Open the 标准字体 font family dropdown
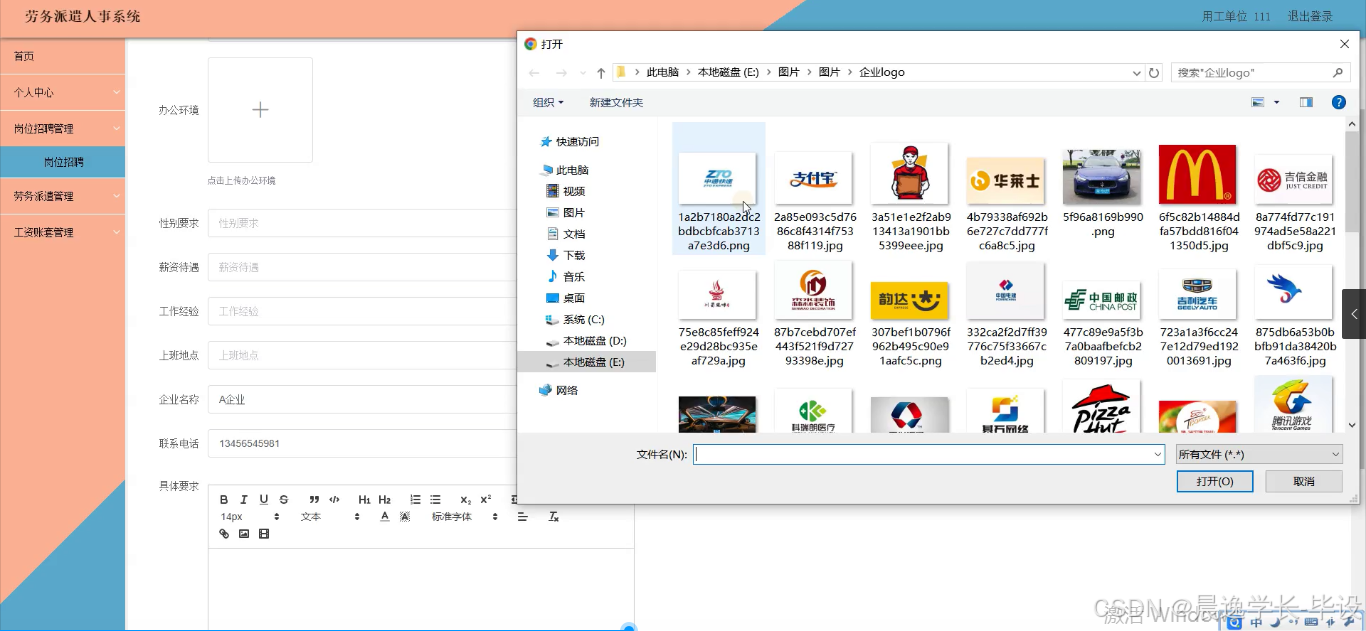This screenshot has width=1366, height=631. [464, 517]
